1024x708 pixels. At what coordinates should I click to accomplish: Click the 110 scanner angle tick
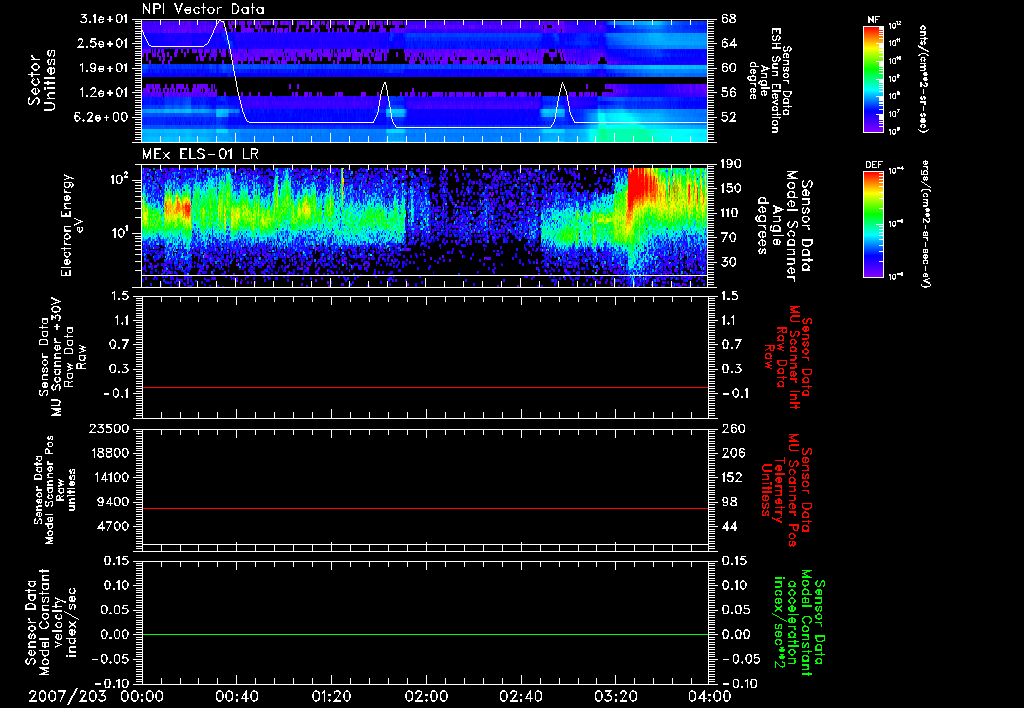[731, 213]
